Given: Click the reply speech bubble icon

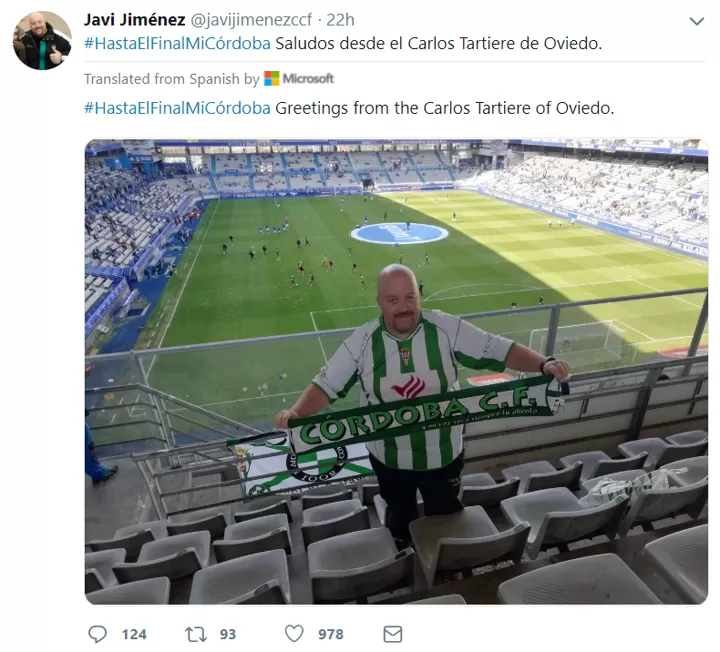Looking at the screenshot, I should click(x=97, y=634).
